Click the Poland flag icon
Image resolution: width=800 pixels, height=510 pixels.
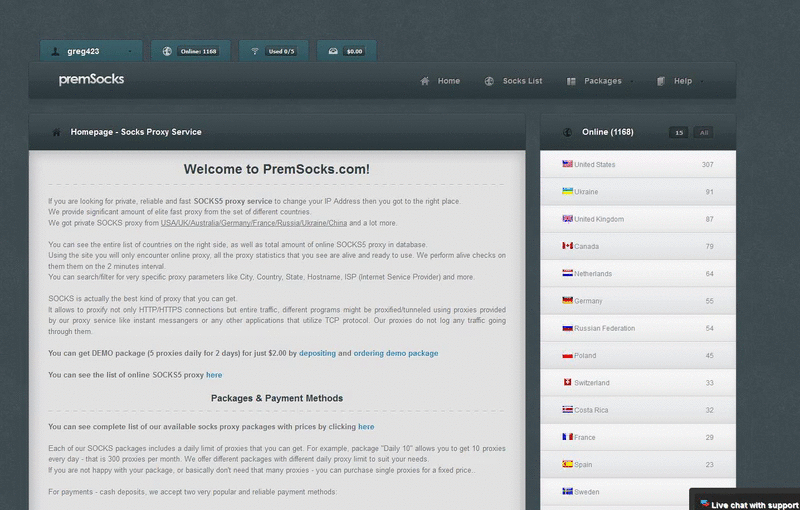(x=567, y=355)
